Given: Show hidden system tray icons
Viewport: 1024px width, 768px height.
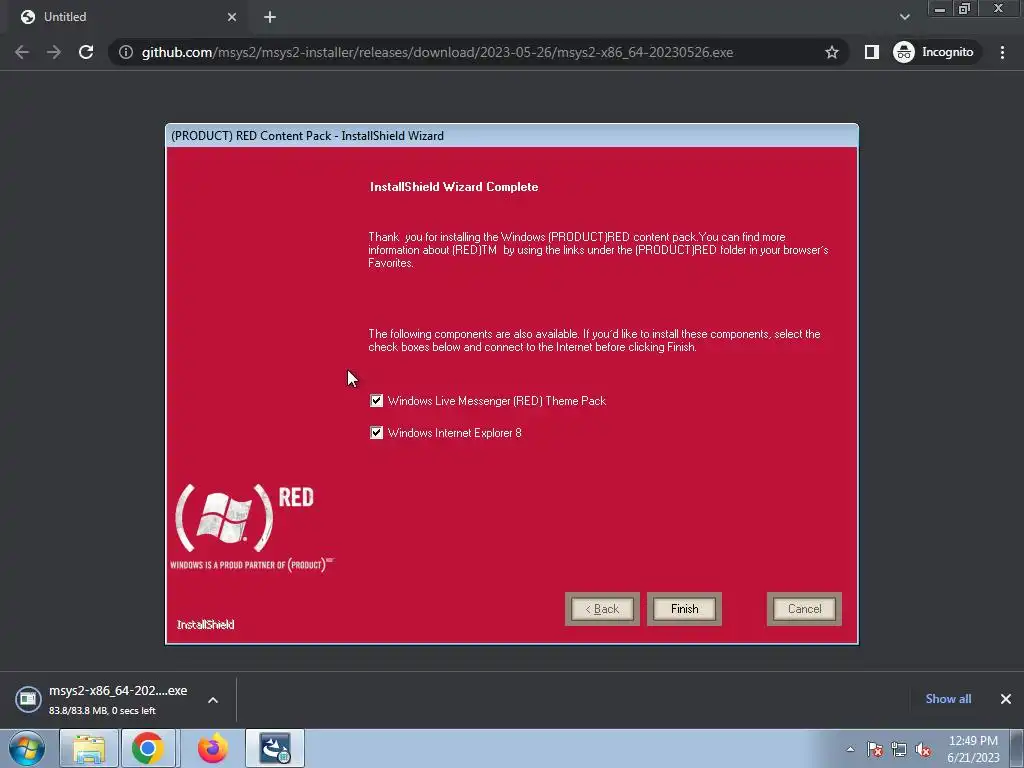Looking at the screenshot, I should 850,749.
